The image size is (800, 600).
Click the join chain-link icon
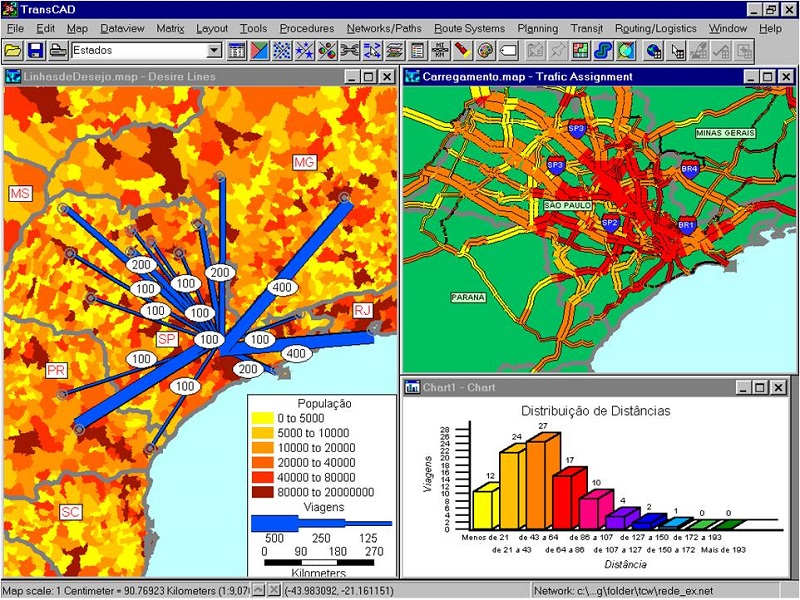click(x=349, y=51)
